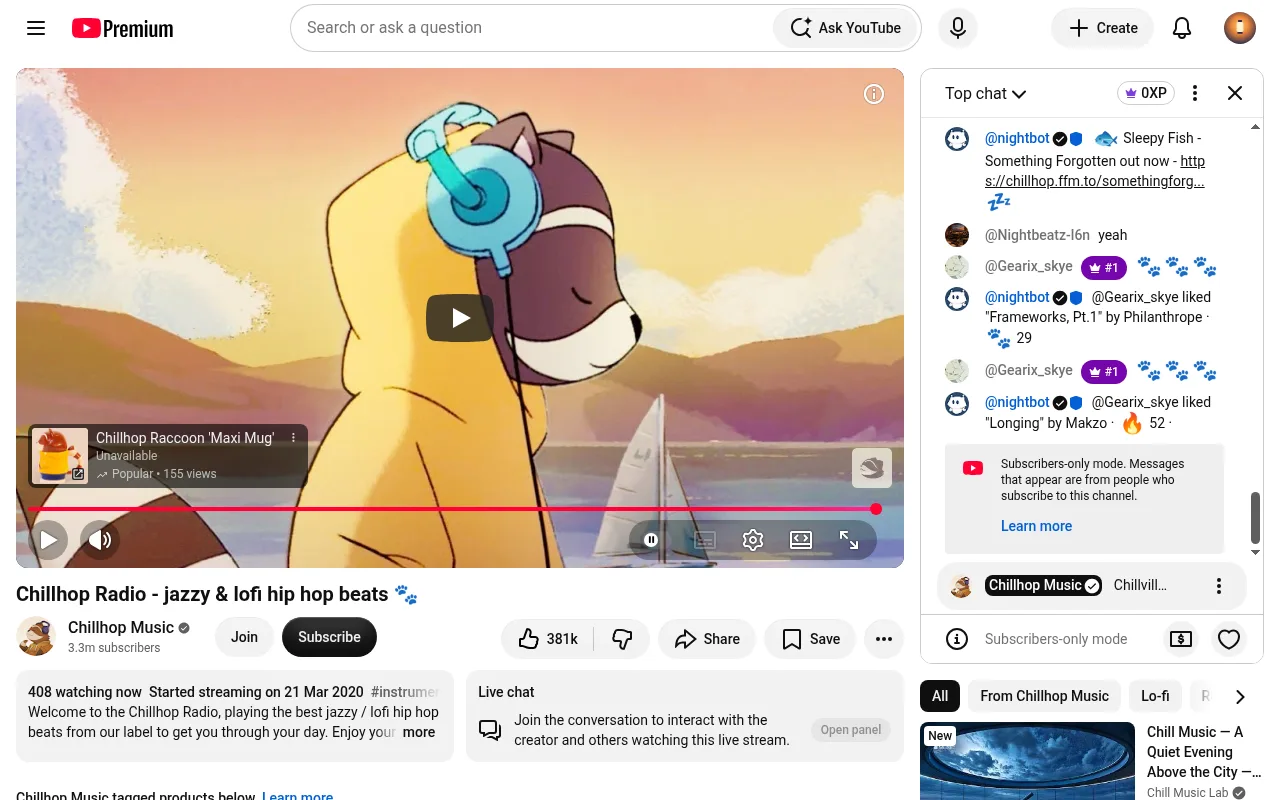Open pinned Chillhop Music message options
Viewport: 1280px width, 800px height.
(x=1219, y=586)
